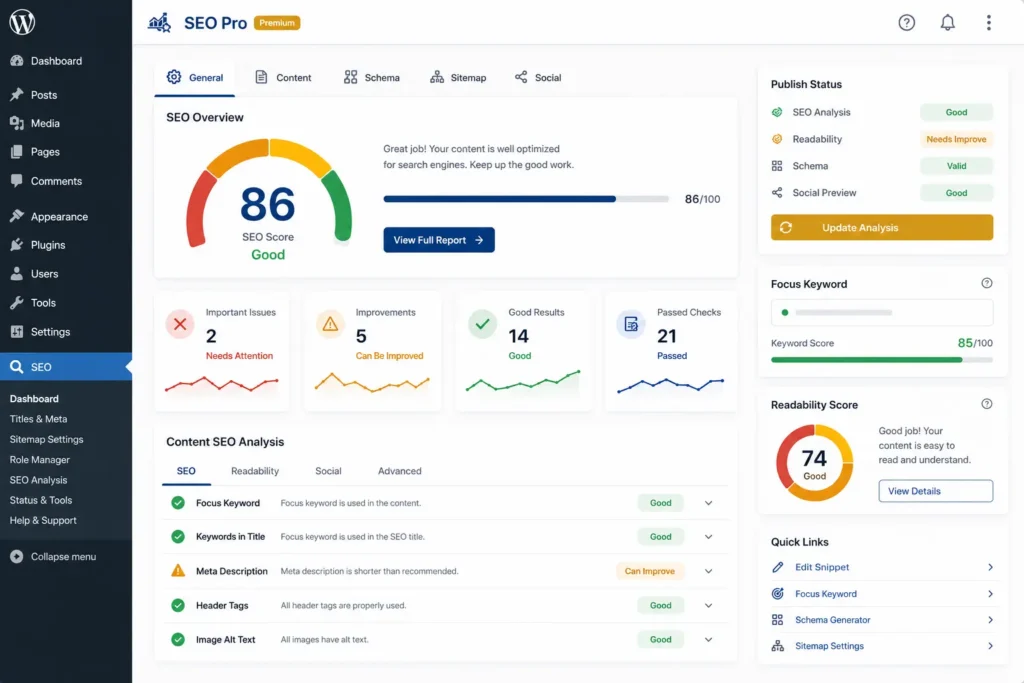Switch to the General tab

(x=195, y=78)
